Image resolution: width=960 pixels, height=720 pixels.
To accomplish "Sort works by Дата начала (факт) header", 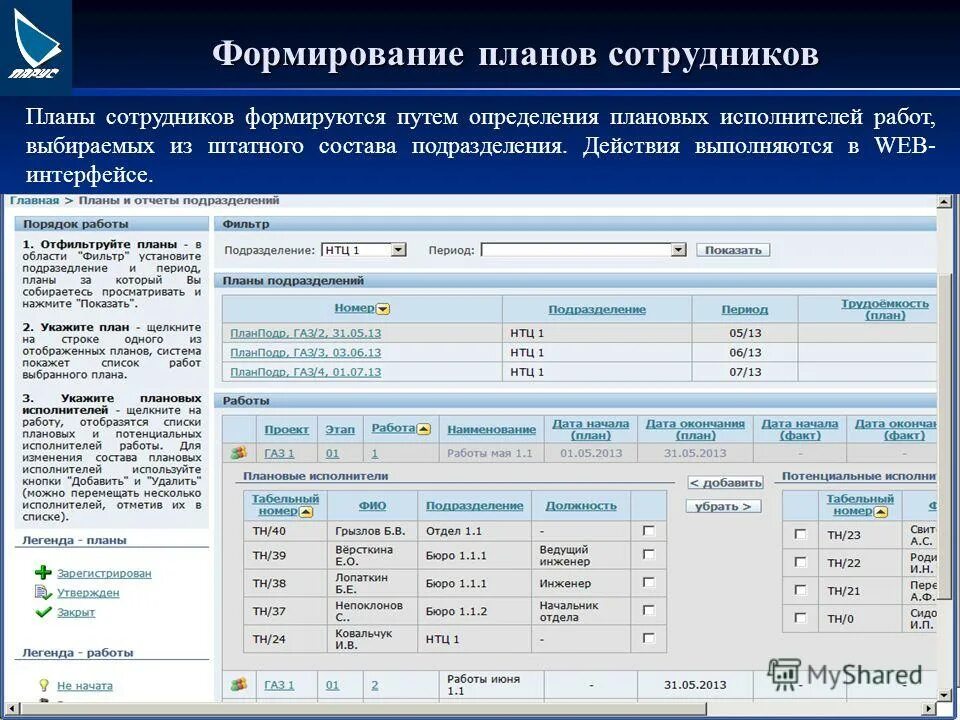I will [800, 429].
